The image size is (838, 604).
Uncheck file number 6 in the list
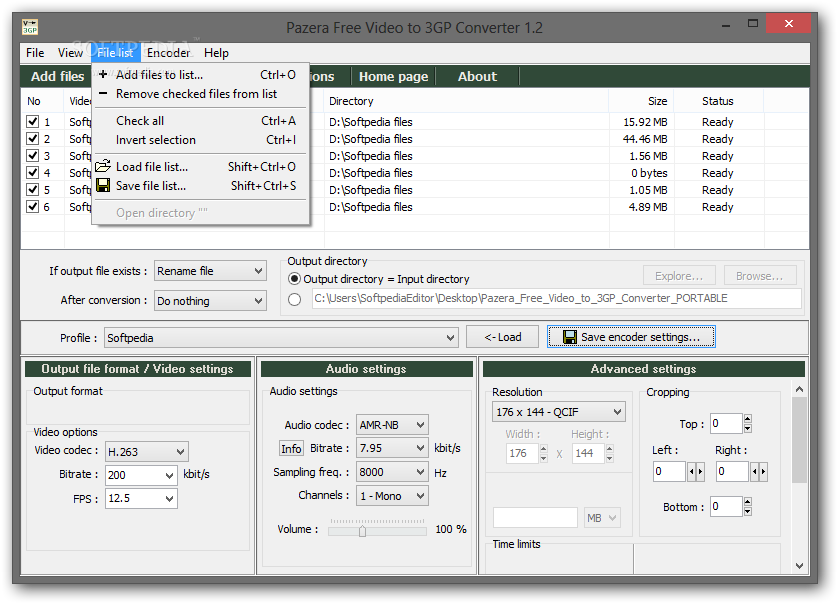point(33,206)
